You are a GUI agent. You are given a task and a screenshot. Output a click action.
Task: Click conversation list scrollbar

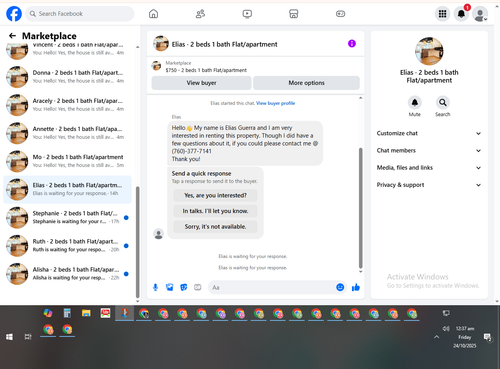[138, 242]
